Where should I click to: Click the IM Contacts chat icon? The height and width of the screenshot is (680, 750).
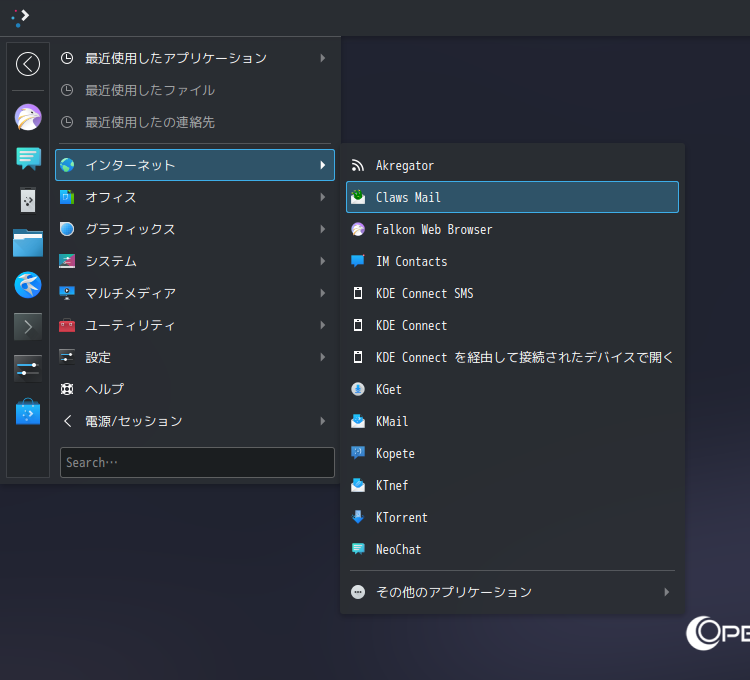tap(358, 261)
